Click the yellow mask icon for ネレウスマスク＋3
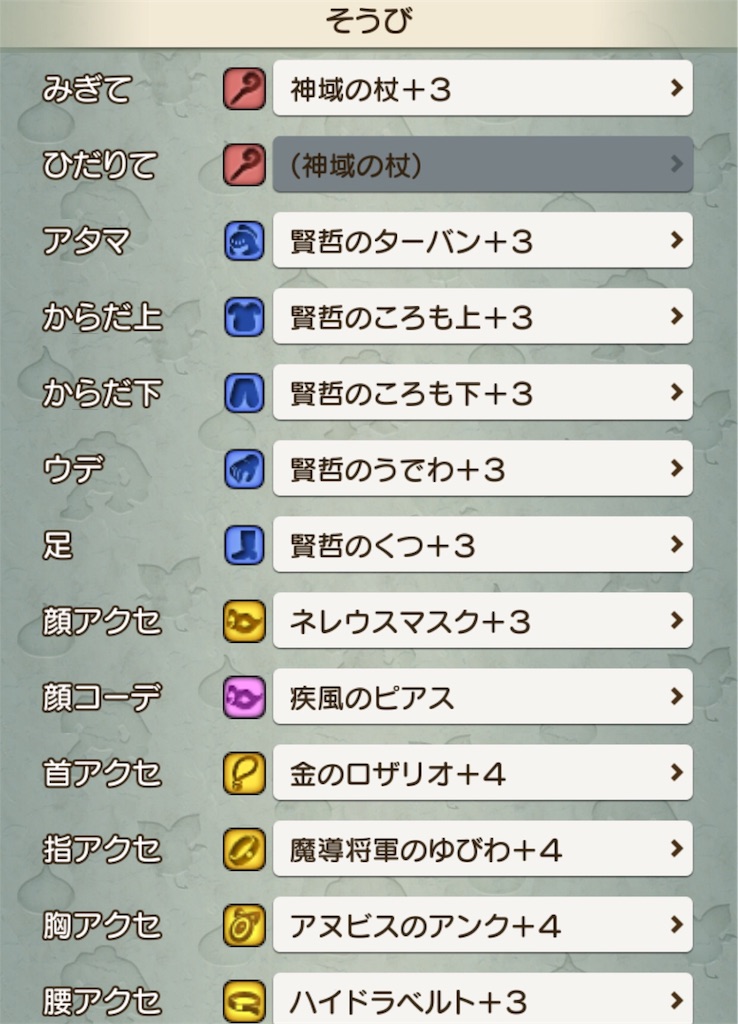The width and height of the screenshot is (738, 1024). pyautogui.click(x=244, y=620)
